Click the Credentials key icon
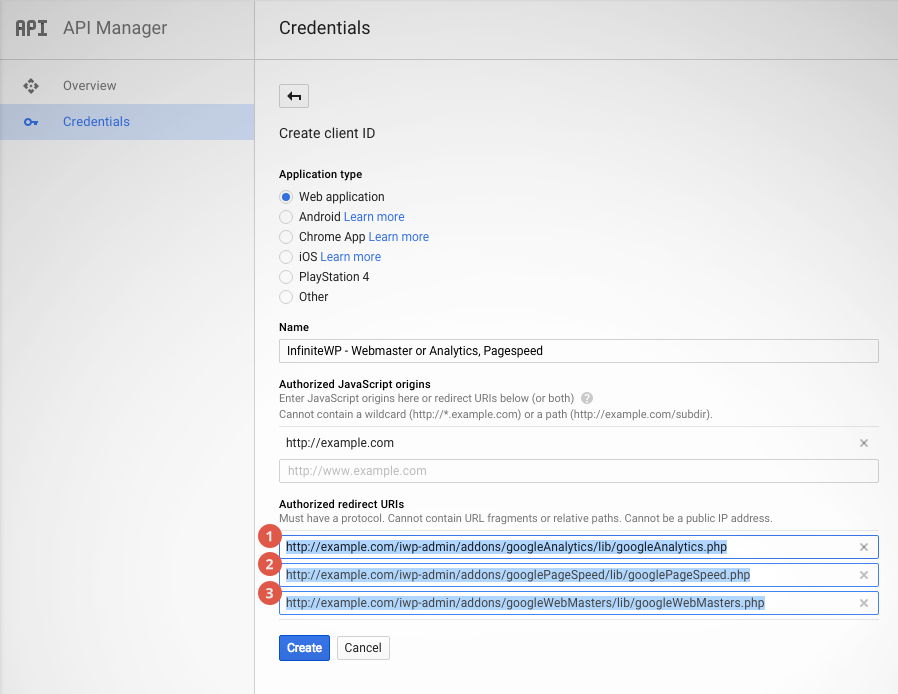The height and width of the screenshot is (694, 898). pyautogui.click(x=31, y=122)
